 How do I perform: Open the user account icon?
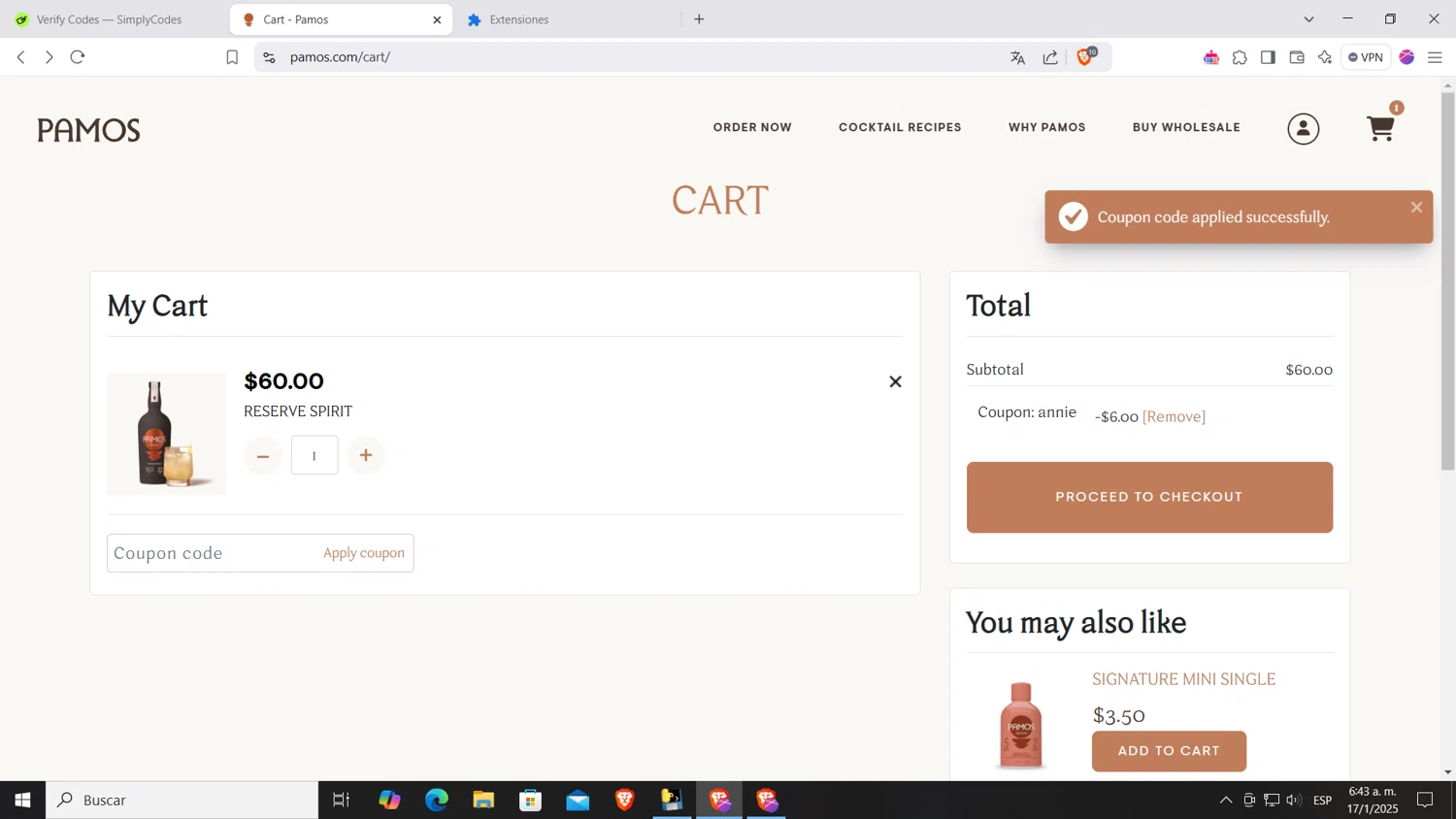click(x=1303, y=128)
